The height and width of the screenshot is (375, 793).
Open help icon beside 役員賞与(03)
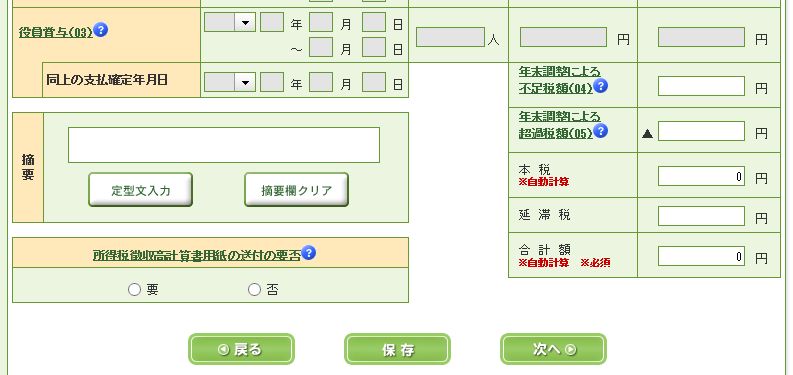click(101, 30)
